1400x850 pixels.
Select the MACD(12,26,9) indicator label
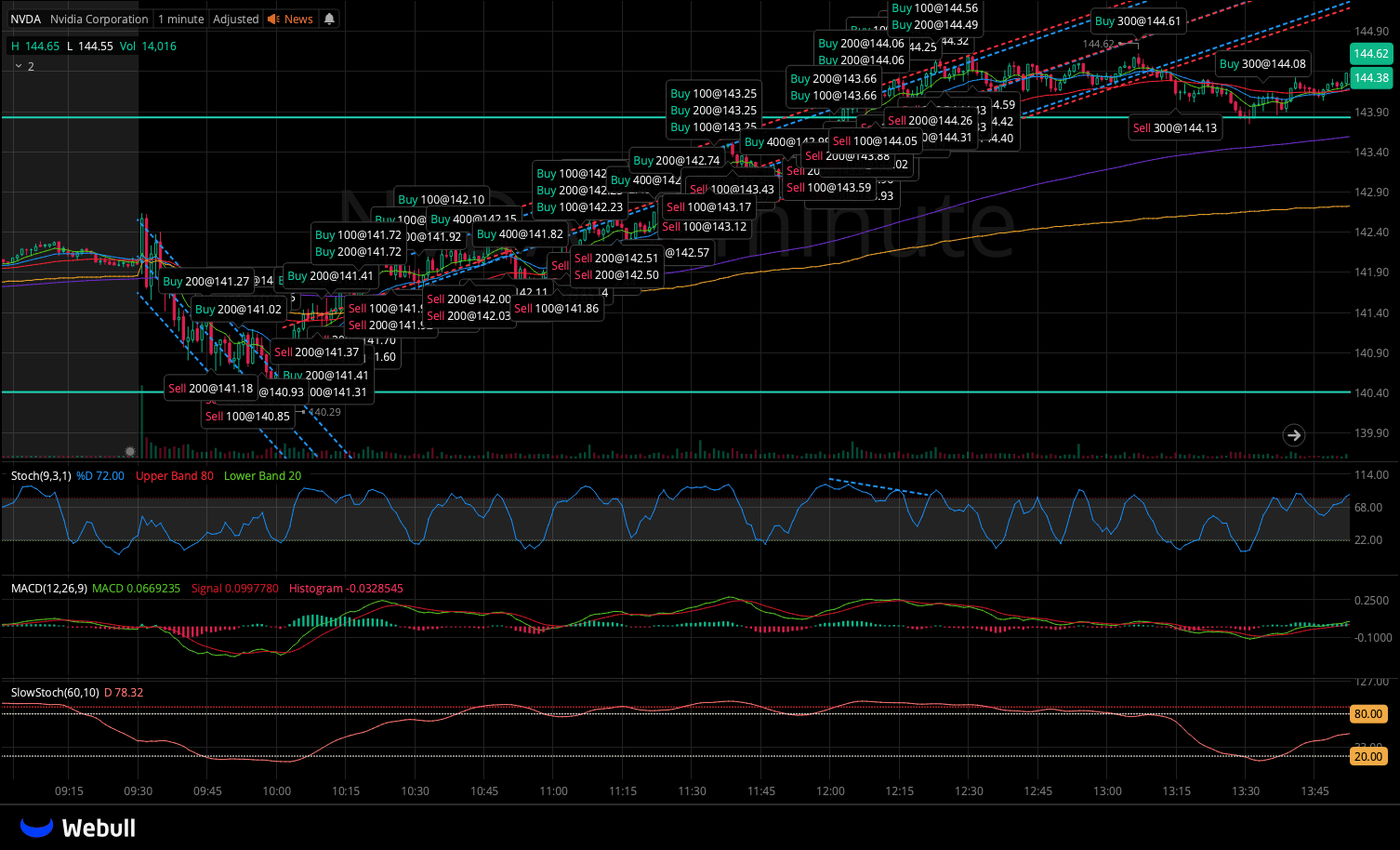coord(49,589)
